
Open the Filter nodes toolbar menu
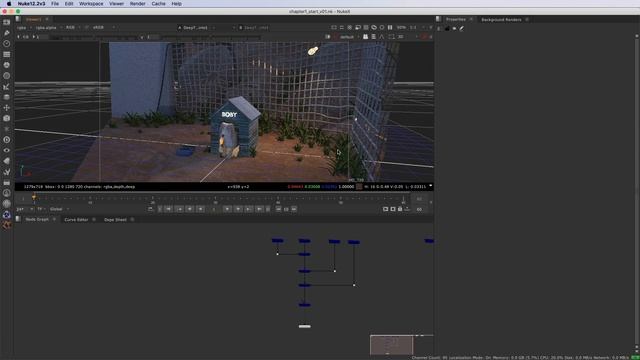7,76
